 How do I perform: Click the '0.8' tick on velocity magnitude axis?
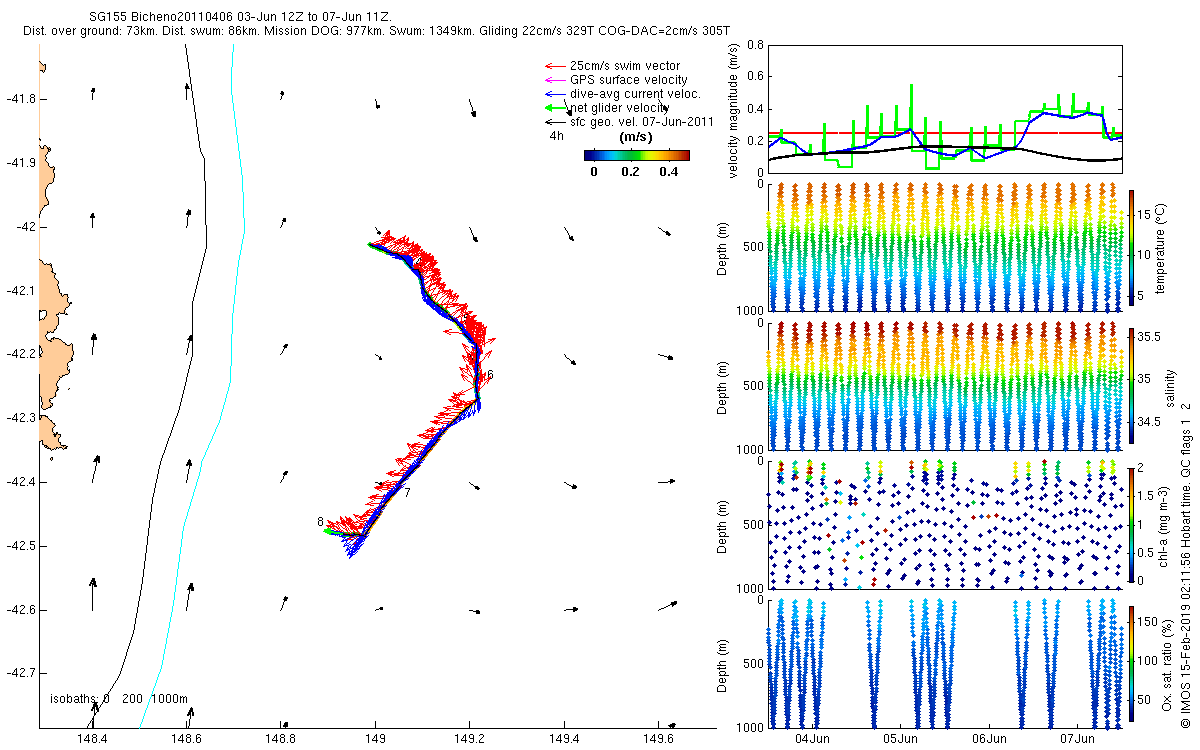[x=753, y=46]
